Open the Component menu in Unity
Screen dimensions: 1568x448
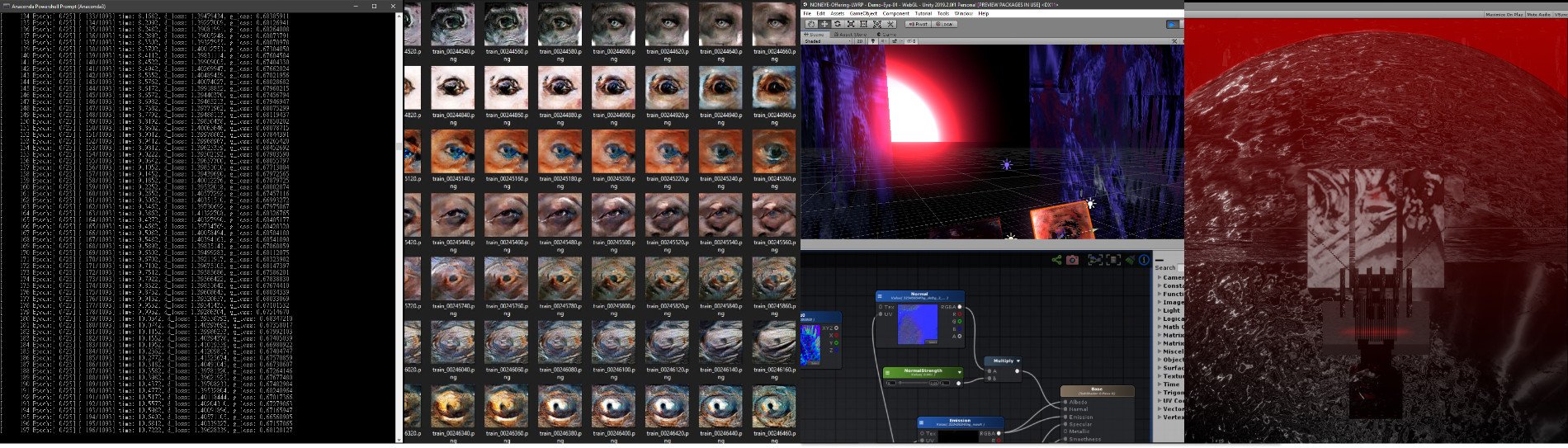(895, 13)
